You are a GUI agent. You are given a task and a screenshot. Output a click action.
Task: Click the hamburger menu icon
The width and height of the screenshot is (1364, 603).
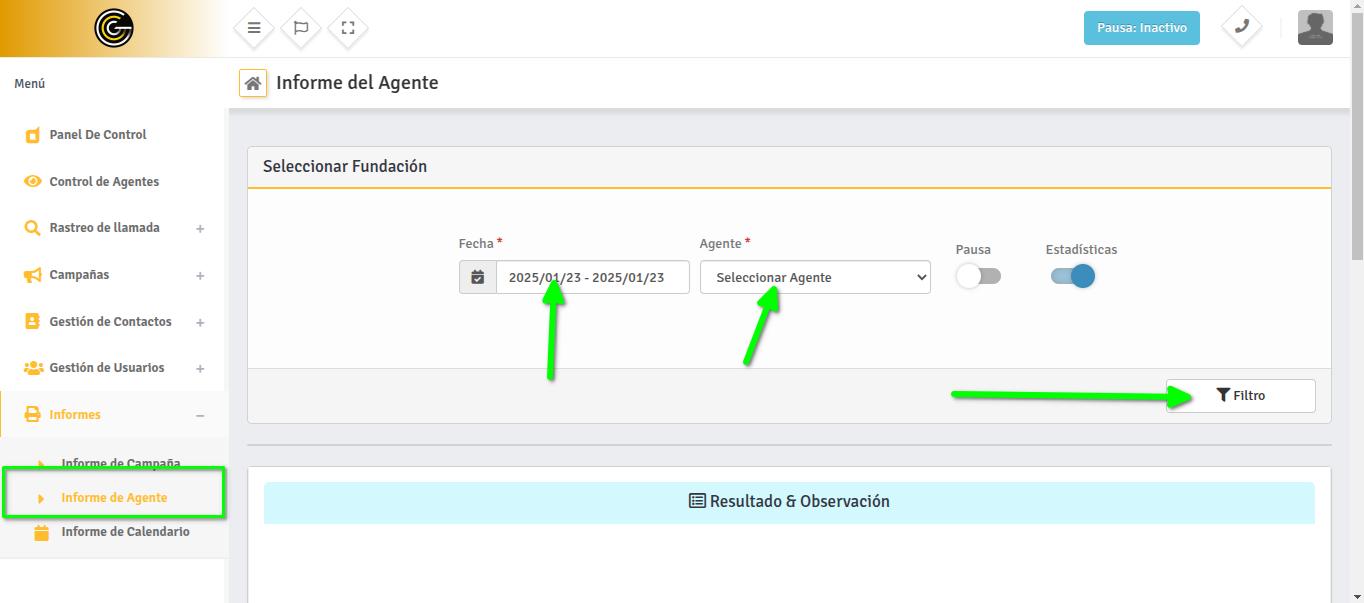pos(254,28)
